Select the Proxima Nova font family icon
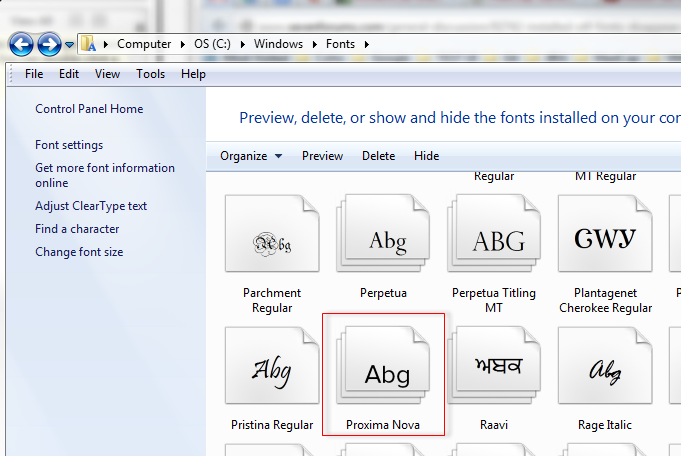Viewport: 681px width, 456px height. 383,366
